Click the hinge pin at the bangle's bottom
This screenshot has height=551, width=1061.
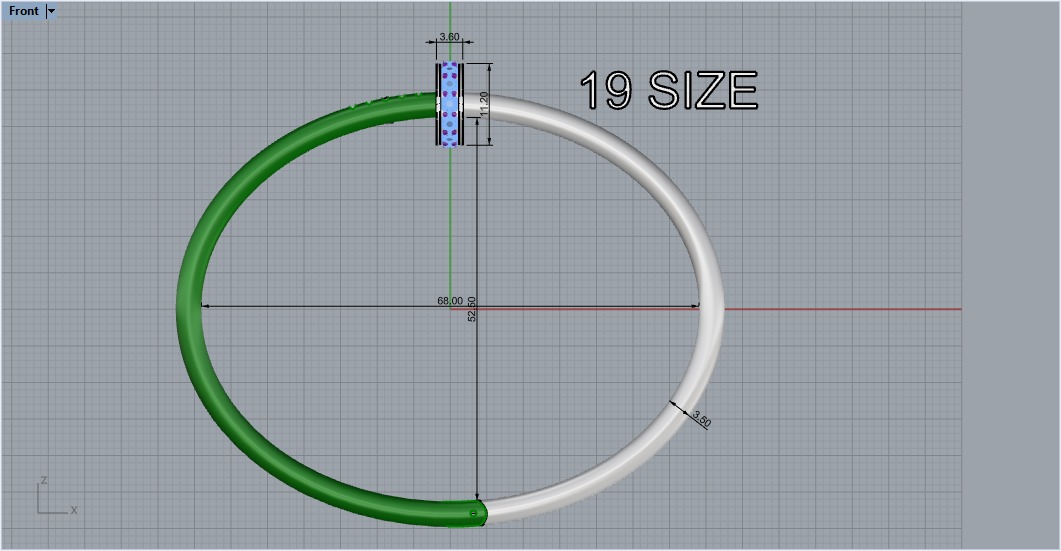point(473,514)
